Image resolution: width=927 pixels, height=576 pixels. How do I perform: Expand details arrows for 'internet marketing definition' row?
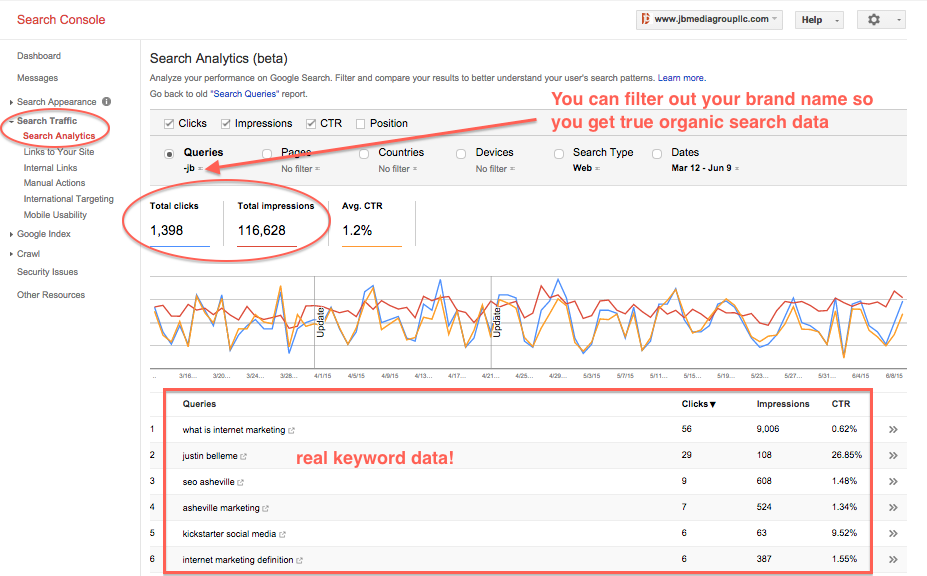pos(893,559)
